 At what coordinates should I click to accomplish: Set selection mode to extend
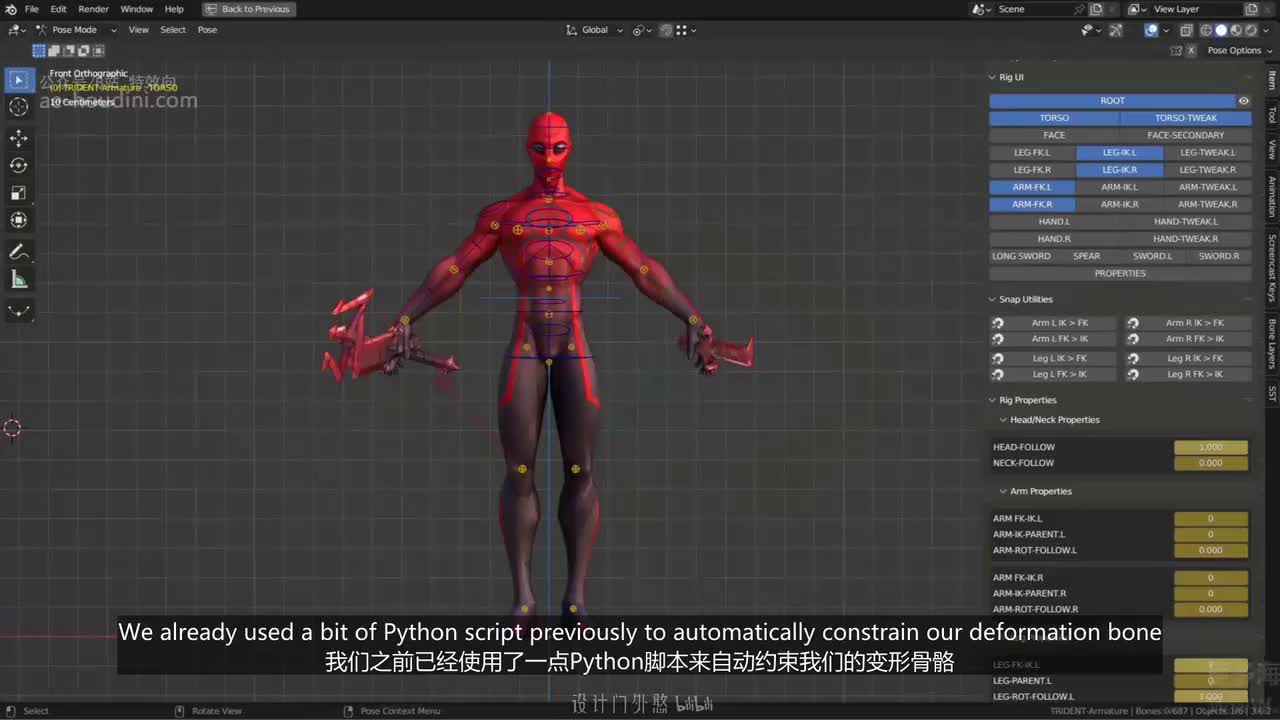[54, 50]
